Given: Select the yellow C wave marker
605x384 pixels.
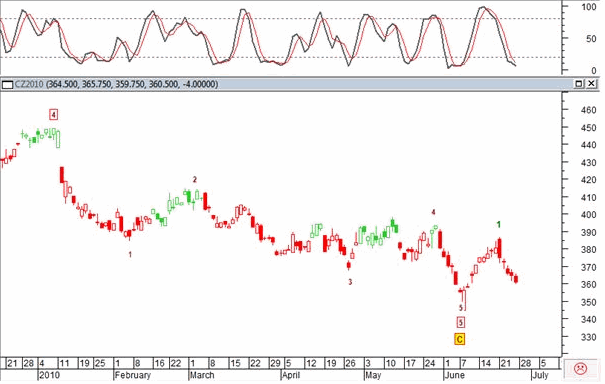Looking at the screenshot, I should click(459, 339).
